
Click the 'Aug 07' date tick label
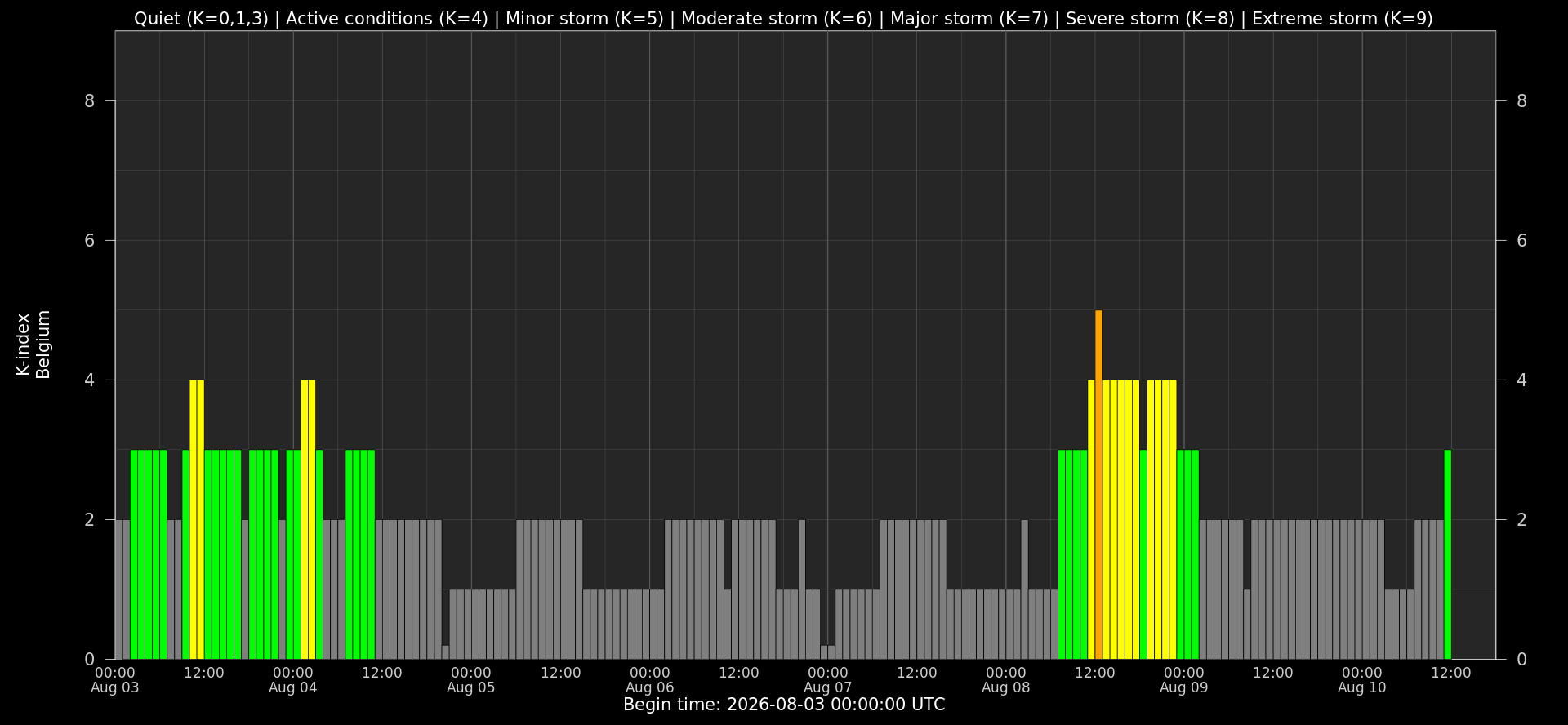point(828,687)
